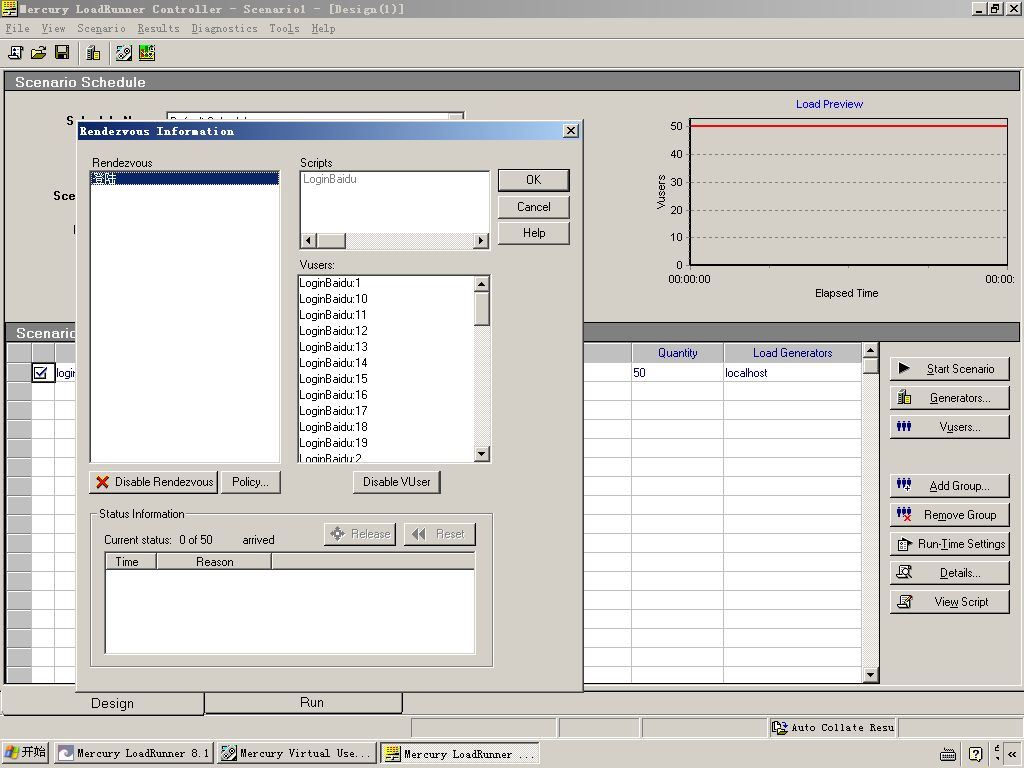The width and height of the screenshot is (1024, 768).
Task: Confirm the dialog with OK
Action: click(534, 180)
